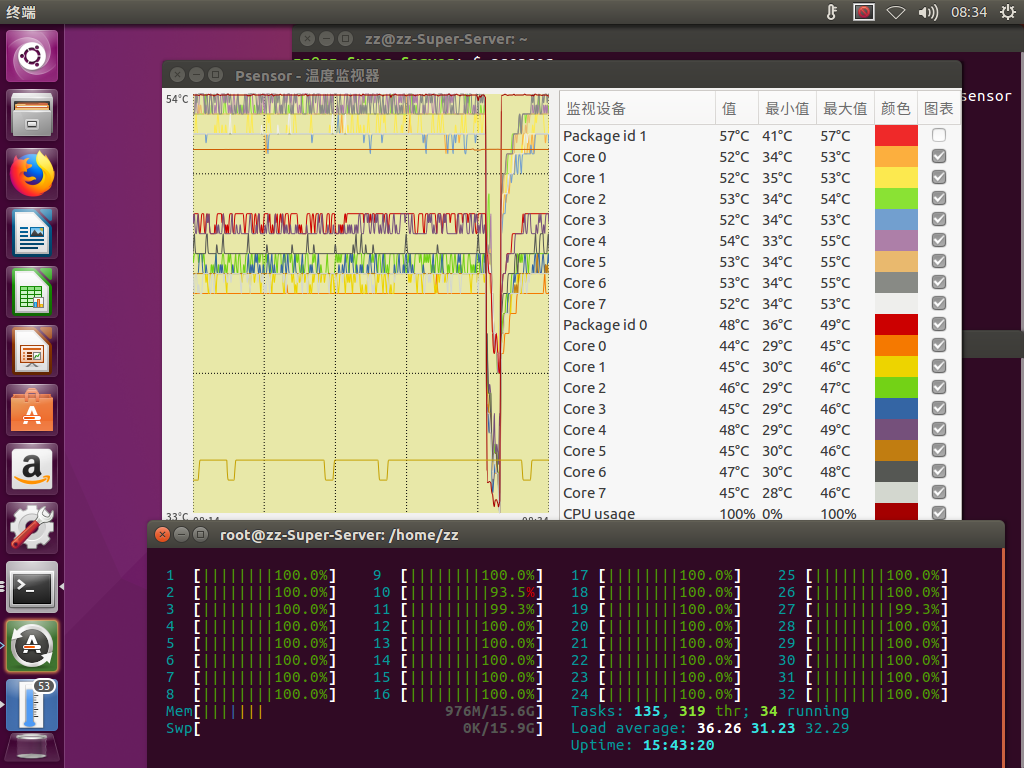Open Ubuntu Software Center icon
The height and width of the screenshot is (768, 1024).
pyautogui.click(x=33, y=411)
